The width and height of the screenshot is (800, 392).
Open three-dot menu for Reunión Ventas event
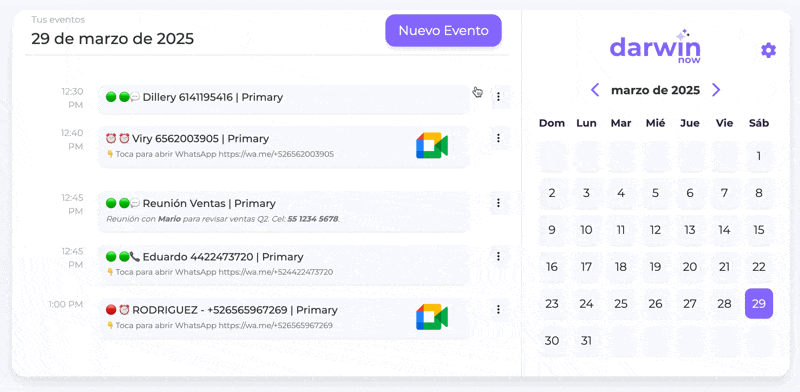tap(498, 203)
